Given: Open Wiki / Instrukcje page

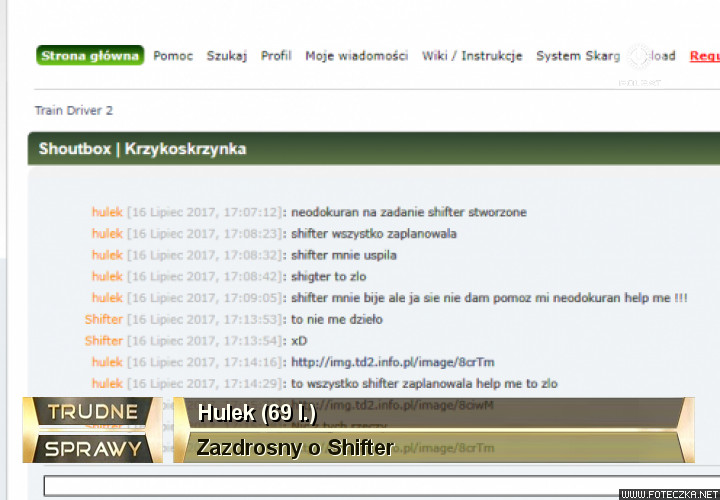Looking at the screenshot, I should click(472, 56).
